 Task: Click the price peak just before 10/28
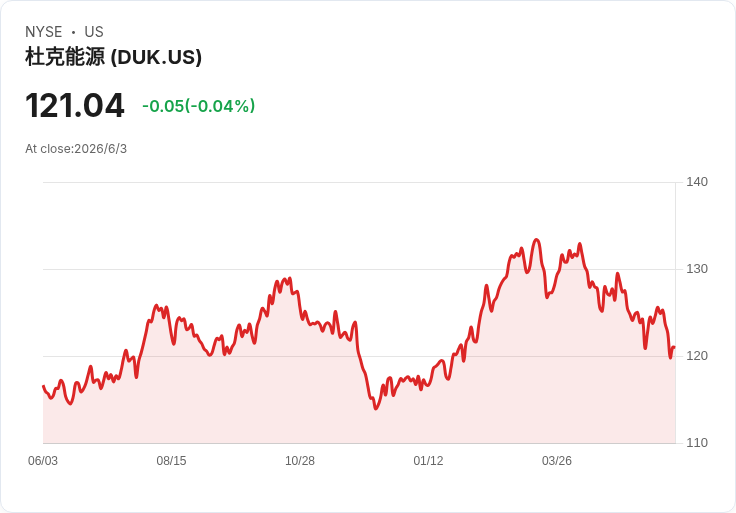(x=290, y=278)
